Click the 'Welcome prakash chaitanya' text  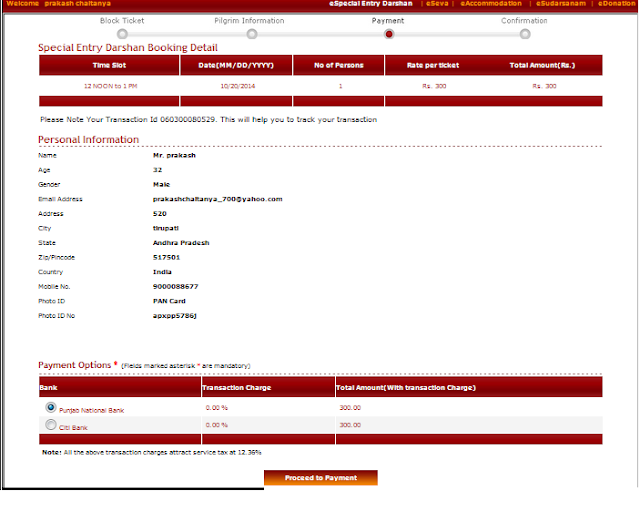click(x=58, y=4)
